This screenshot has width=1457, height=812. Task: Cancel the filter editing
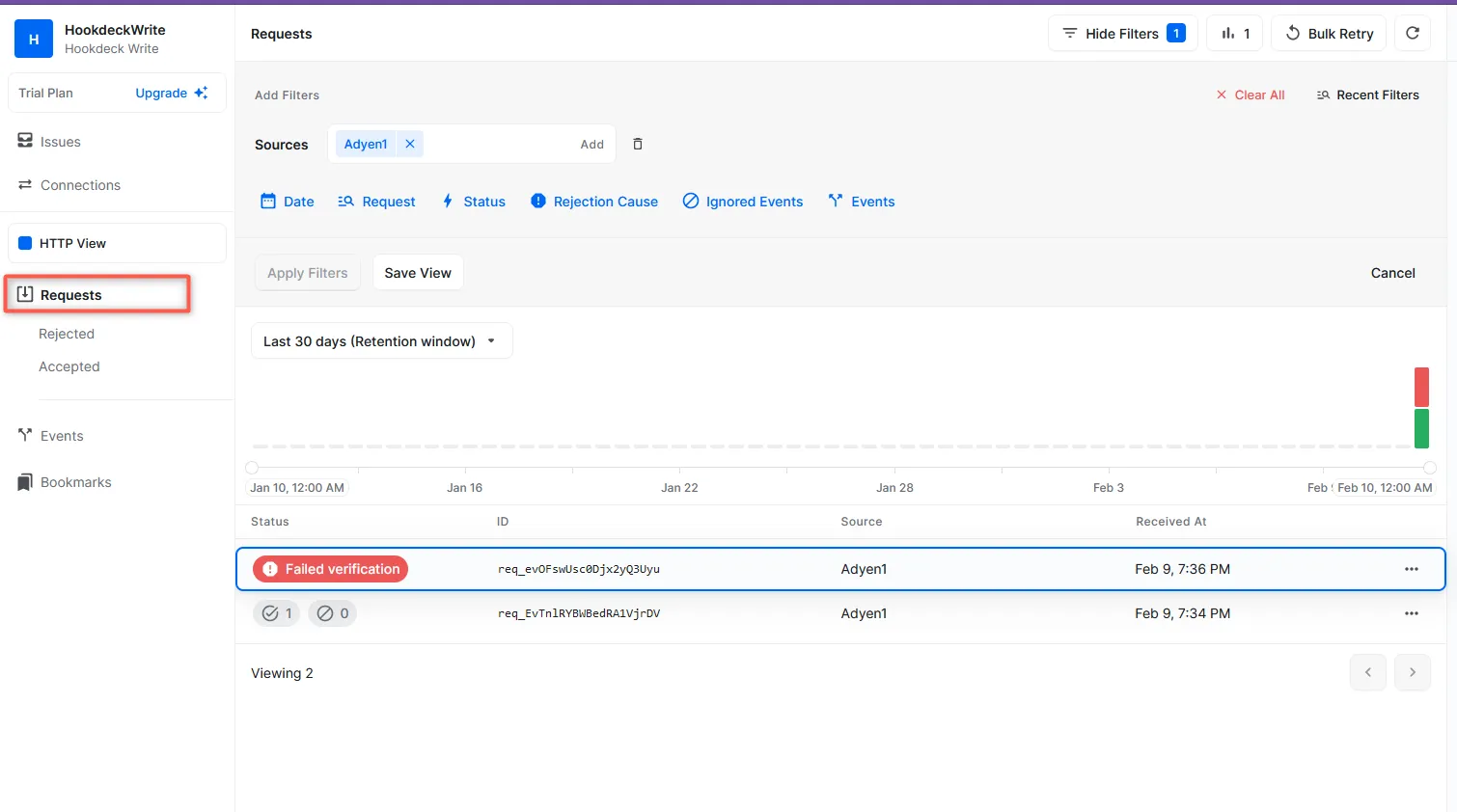(1393, 273)
